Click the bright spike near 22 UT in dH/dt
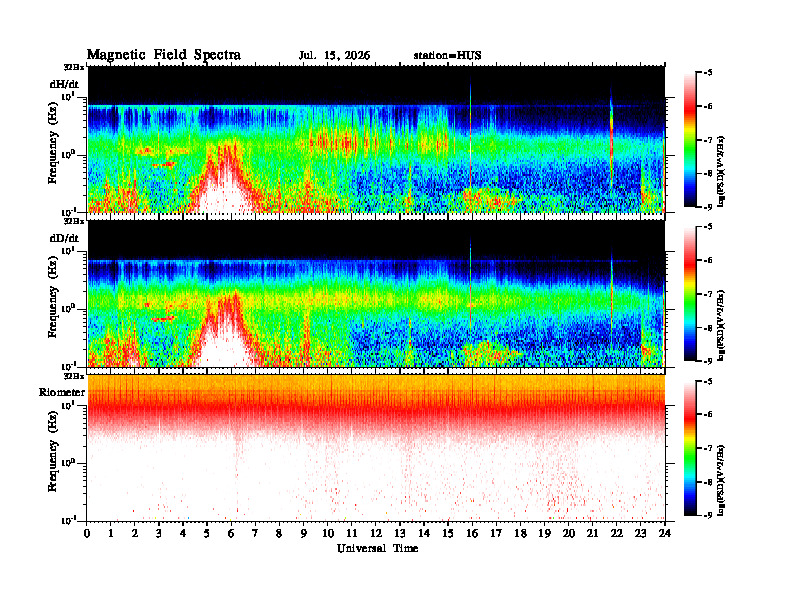 pos(611,139)
